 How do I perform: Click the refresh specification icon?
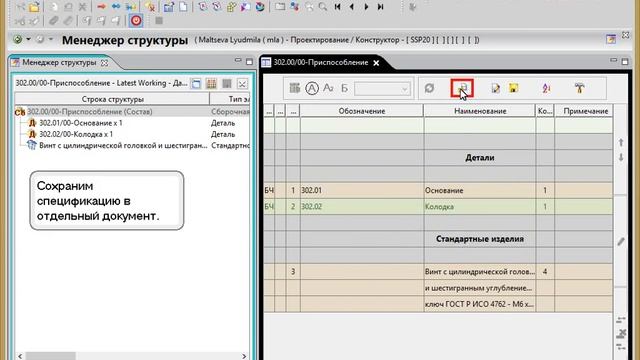(429, 88)
